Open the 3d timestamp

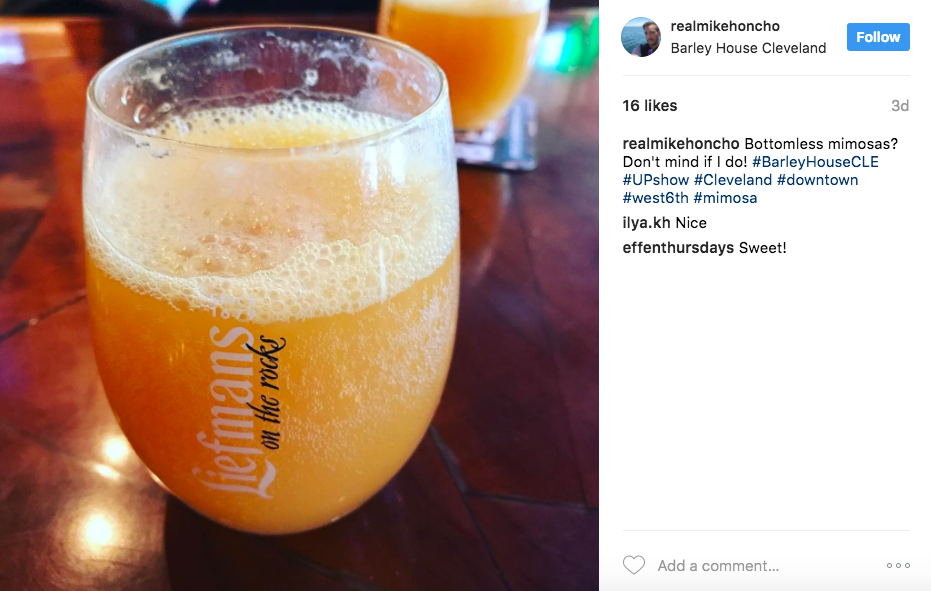click(900, 106)
